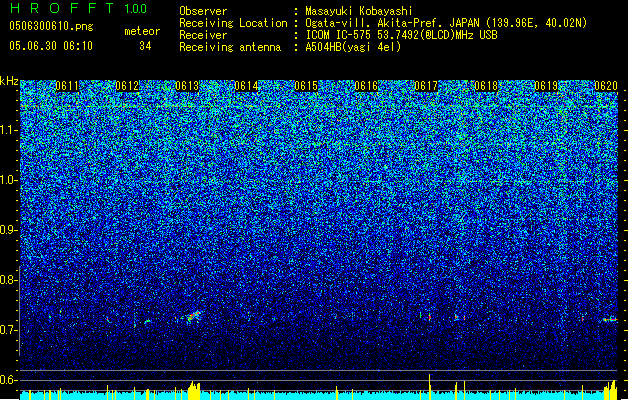Click the 'Receiving antenna' field label
629x400 pixels.
coord(230,47)
